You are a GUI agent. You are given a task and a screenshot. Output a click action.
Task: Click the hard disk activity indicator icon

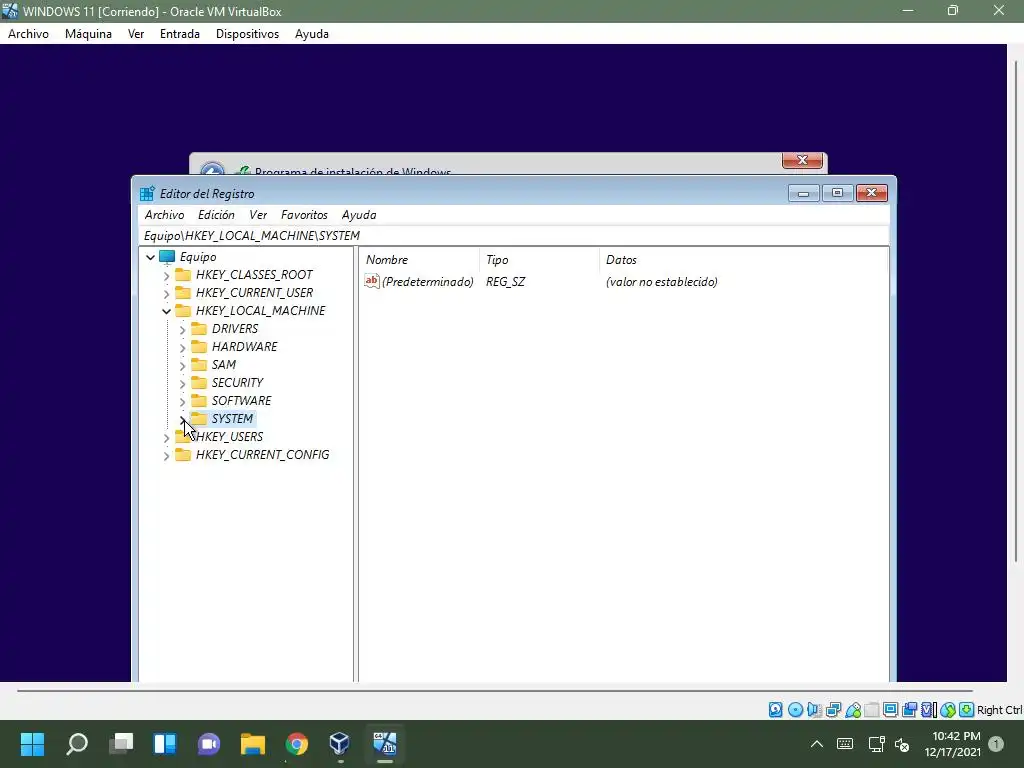[x=775, y=710]
